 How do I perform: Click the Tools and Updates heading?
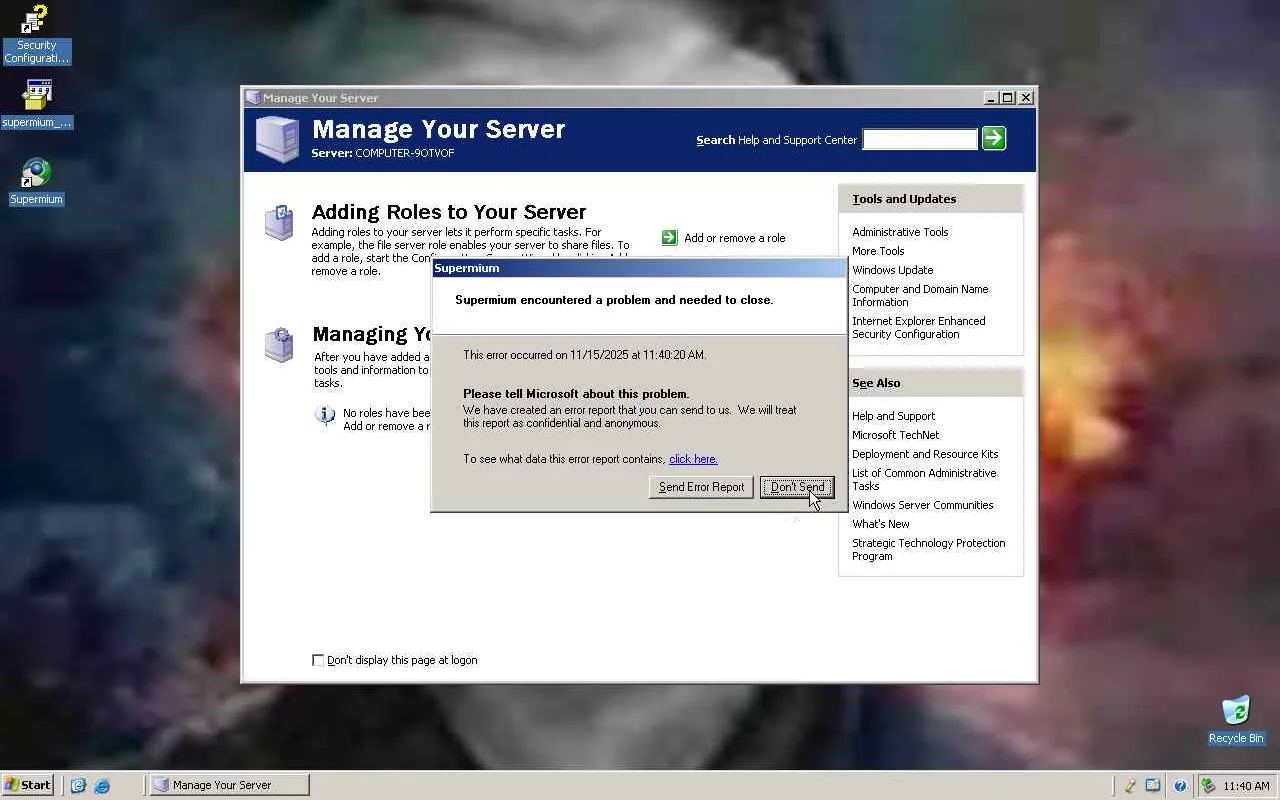pos(904,199)
